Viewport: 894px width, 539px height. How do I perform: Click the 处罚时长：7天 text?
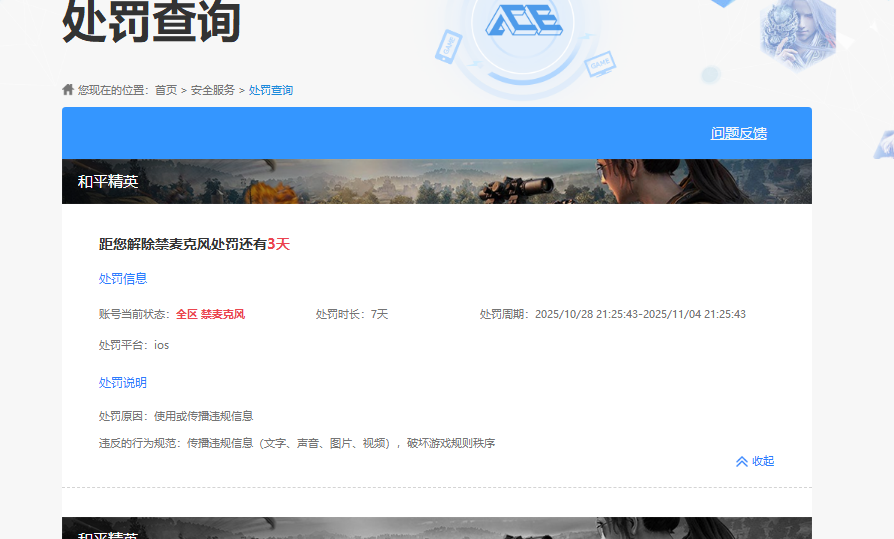coord(352,314)
